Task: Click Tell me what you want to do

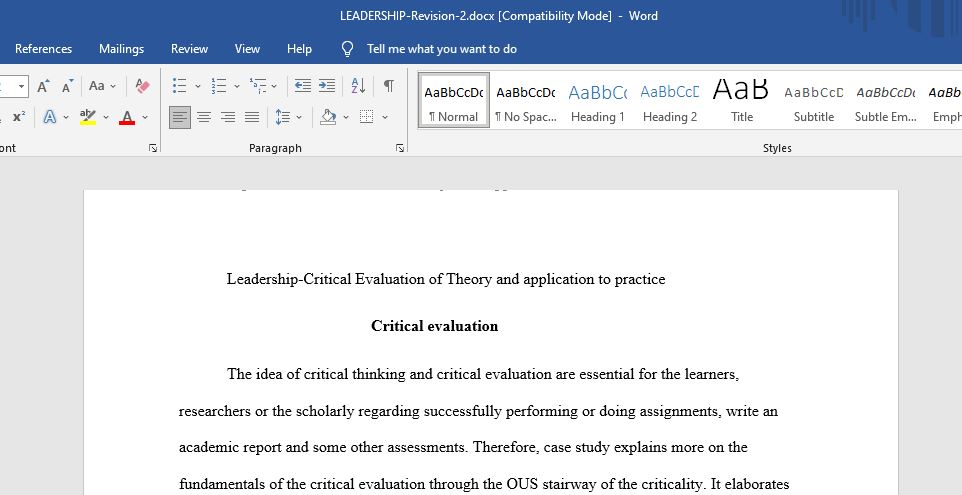Action: 442,48
